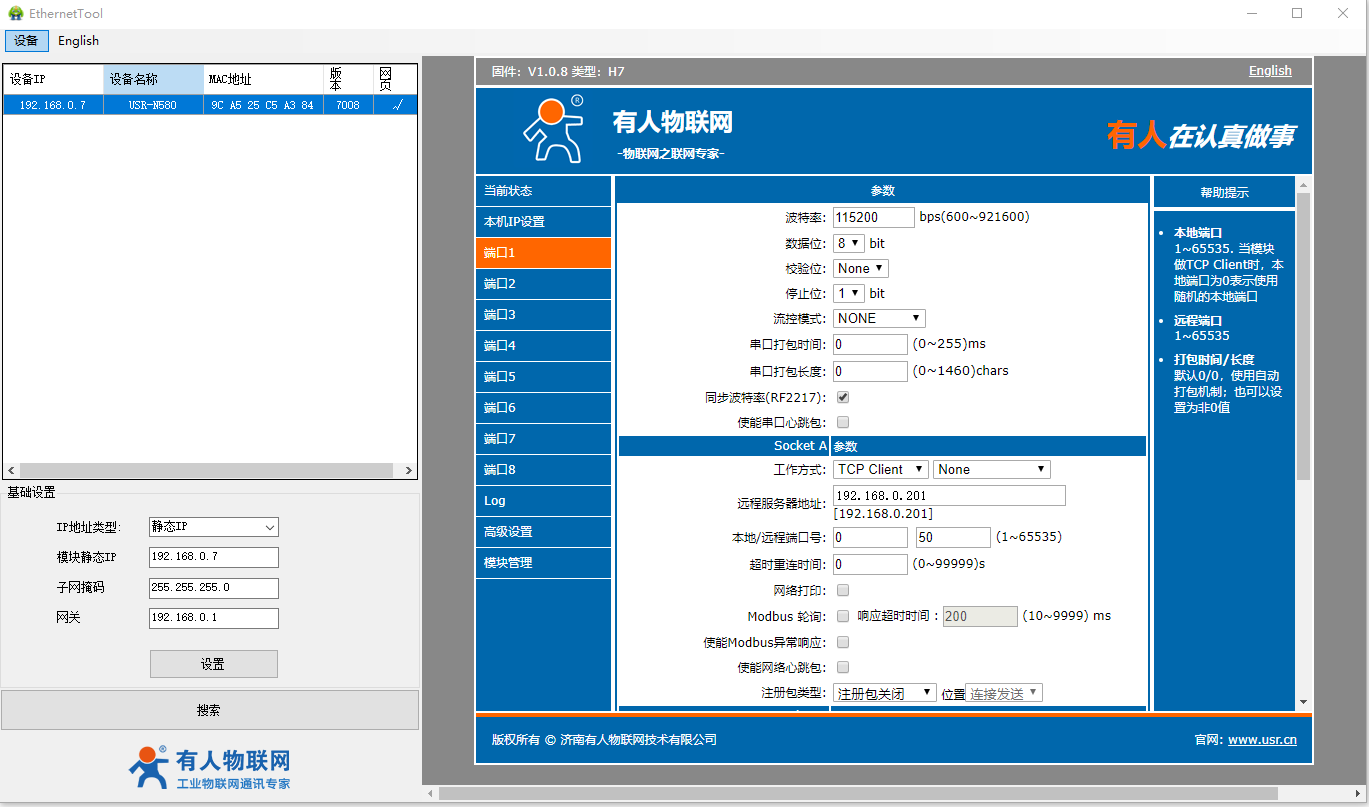The height and width of the screenshot is (807, 1369).
Task: Click the EthernetTool app icon in title bar
Action: click(x=15, y=14)
